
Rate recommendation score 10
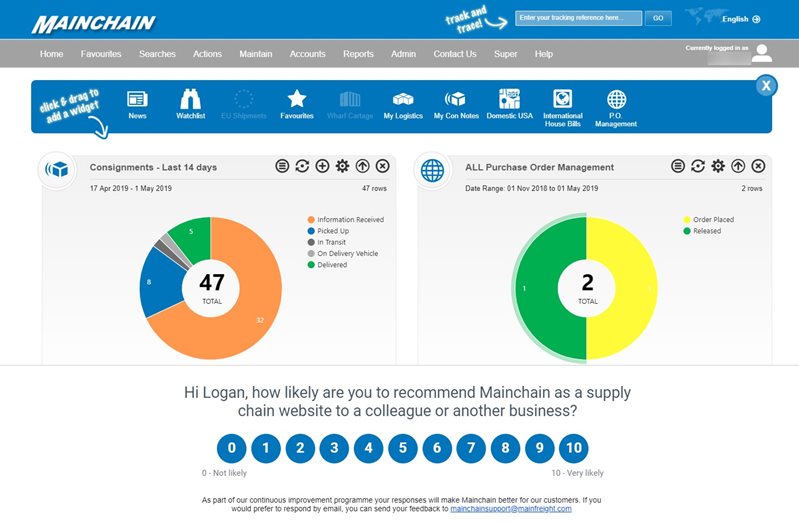tap(574, 448)
